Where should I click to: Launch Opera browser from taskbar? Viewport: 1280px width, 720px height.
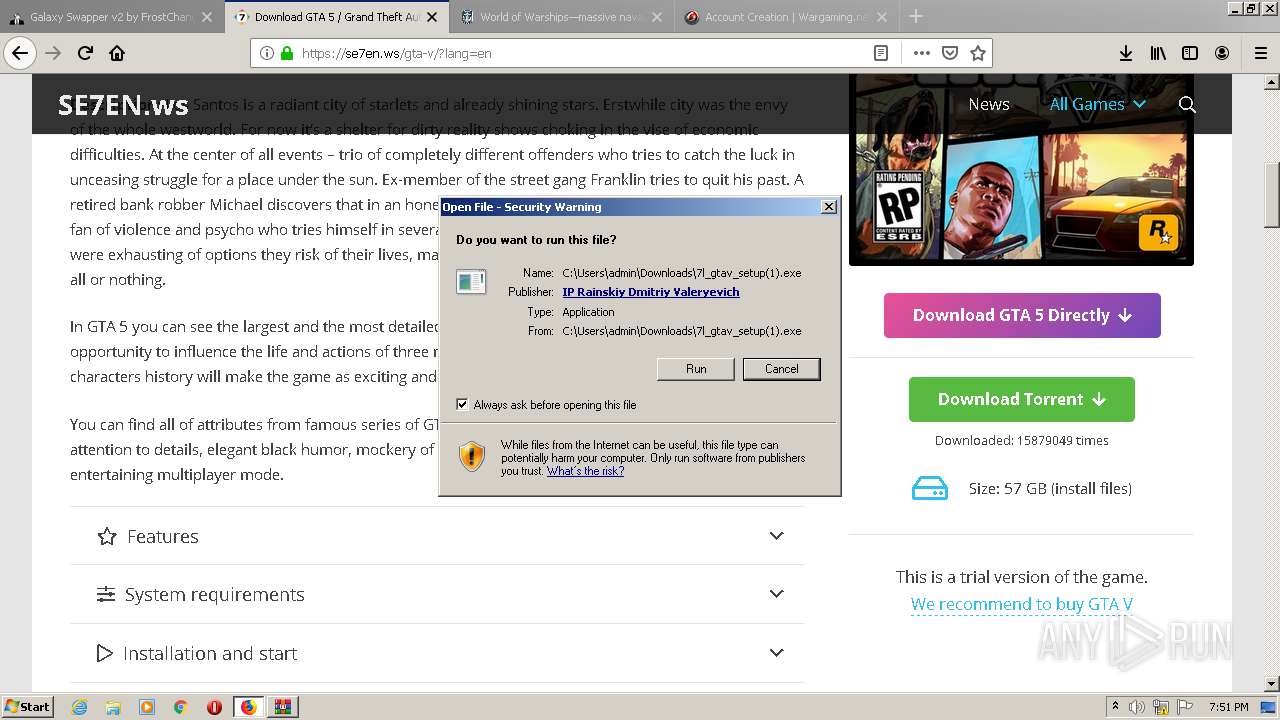click(214, 707)
